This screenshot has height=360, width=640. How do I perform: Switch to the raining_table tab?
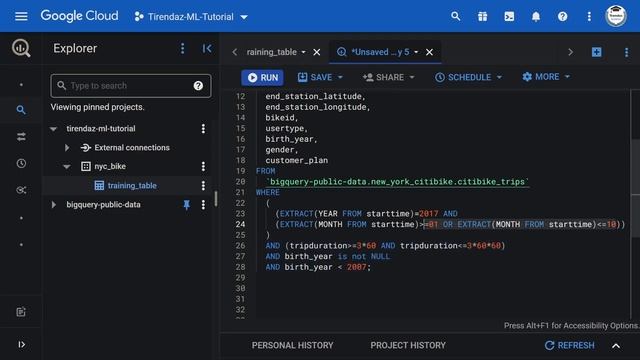pyautogui.click(x=271, y=52)
